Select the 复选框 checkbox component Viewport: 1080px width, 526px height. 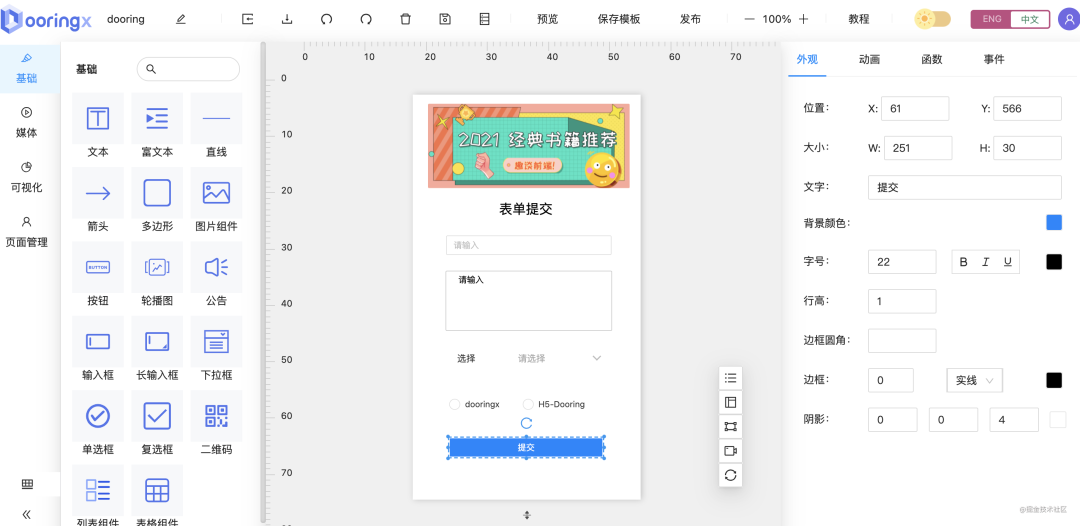coord(157,424)
